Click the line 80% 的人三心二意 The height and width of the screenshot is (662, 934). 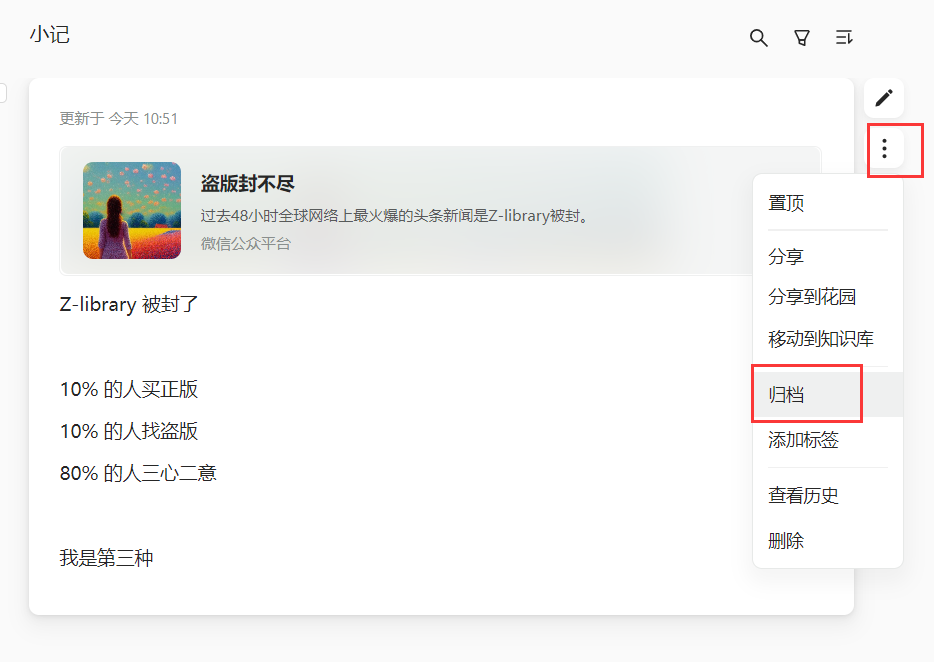138,473
